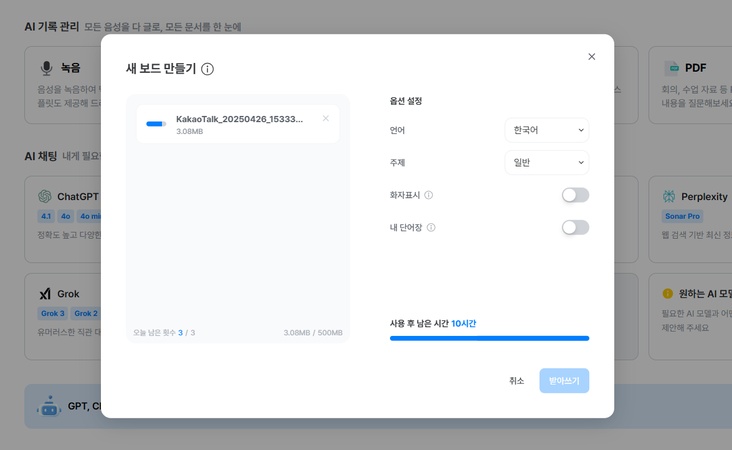Close the new board dialog with X
The width and height of the screenshot is (732, 450).
[591, 56]
